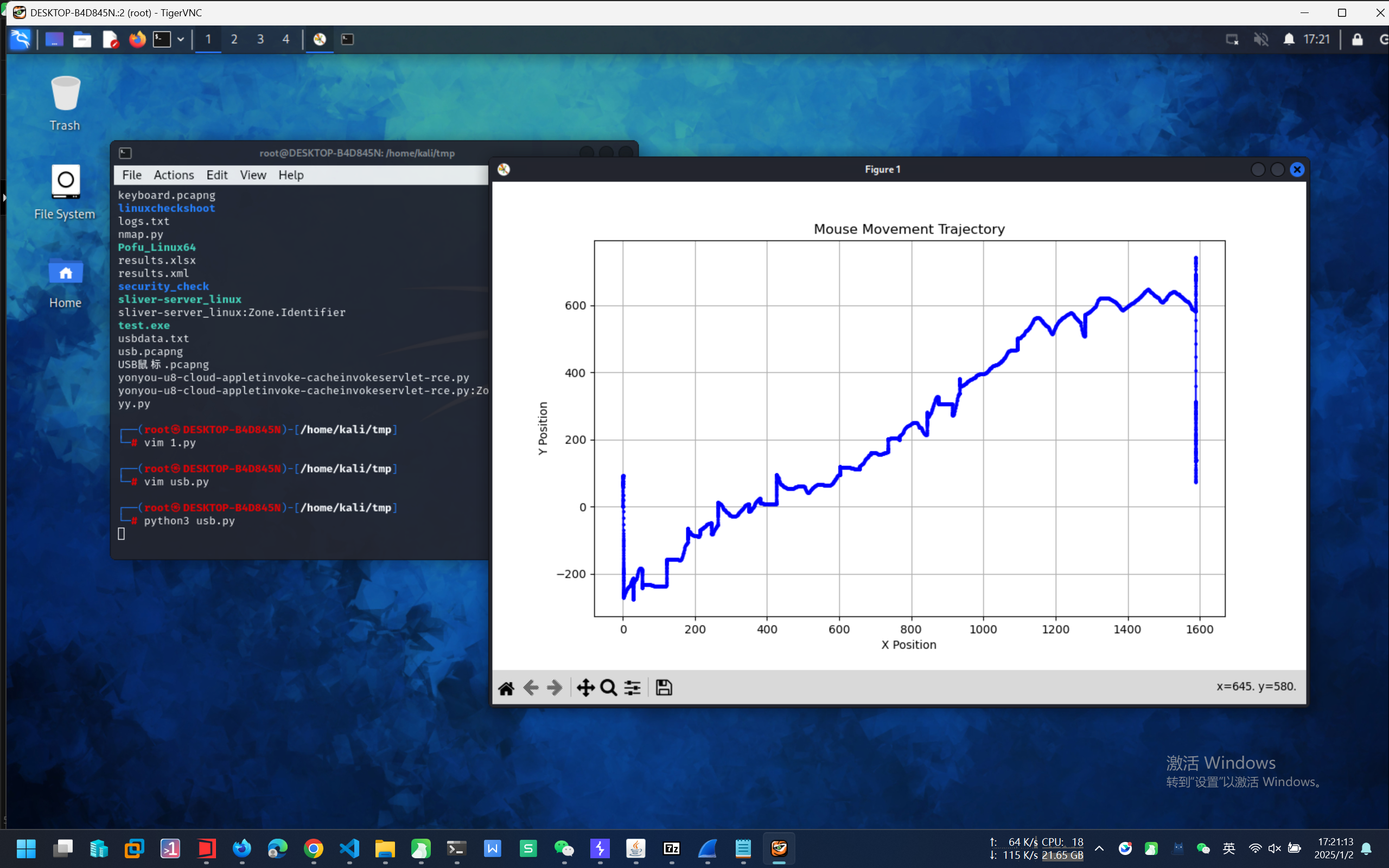Expand the Windows tray hidden icons chevron
Screen dimensions: 1389x868
point(1099,848)
